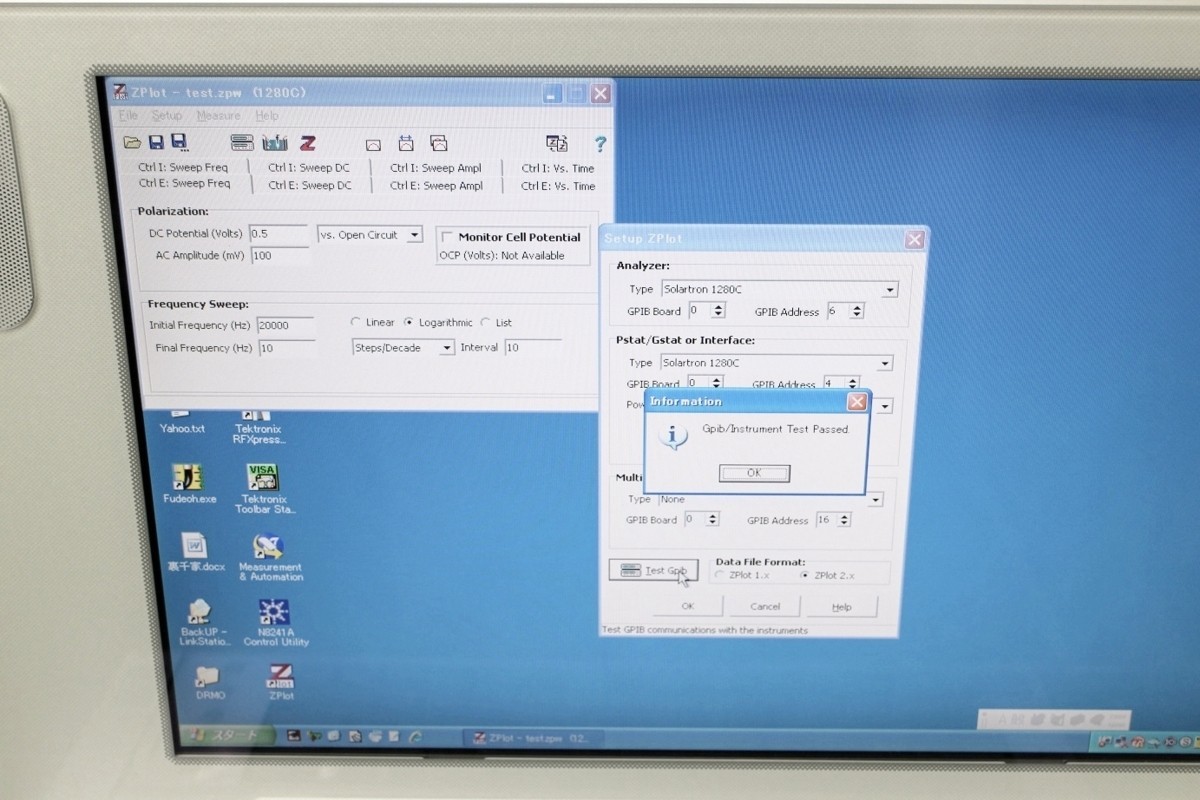Click the graph-with-arrows toolbar icon
This screenshot has width=1200, height=800.
[x=406, y=144]
